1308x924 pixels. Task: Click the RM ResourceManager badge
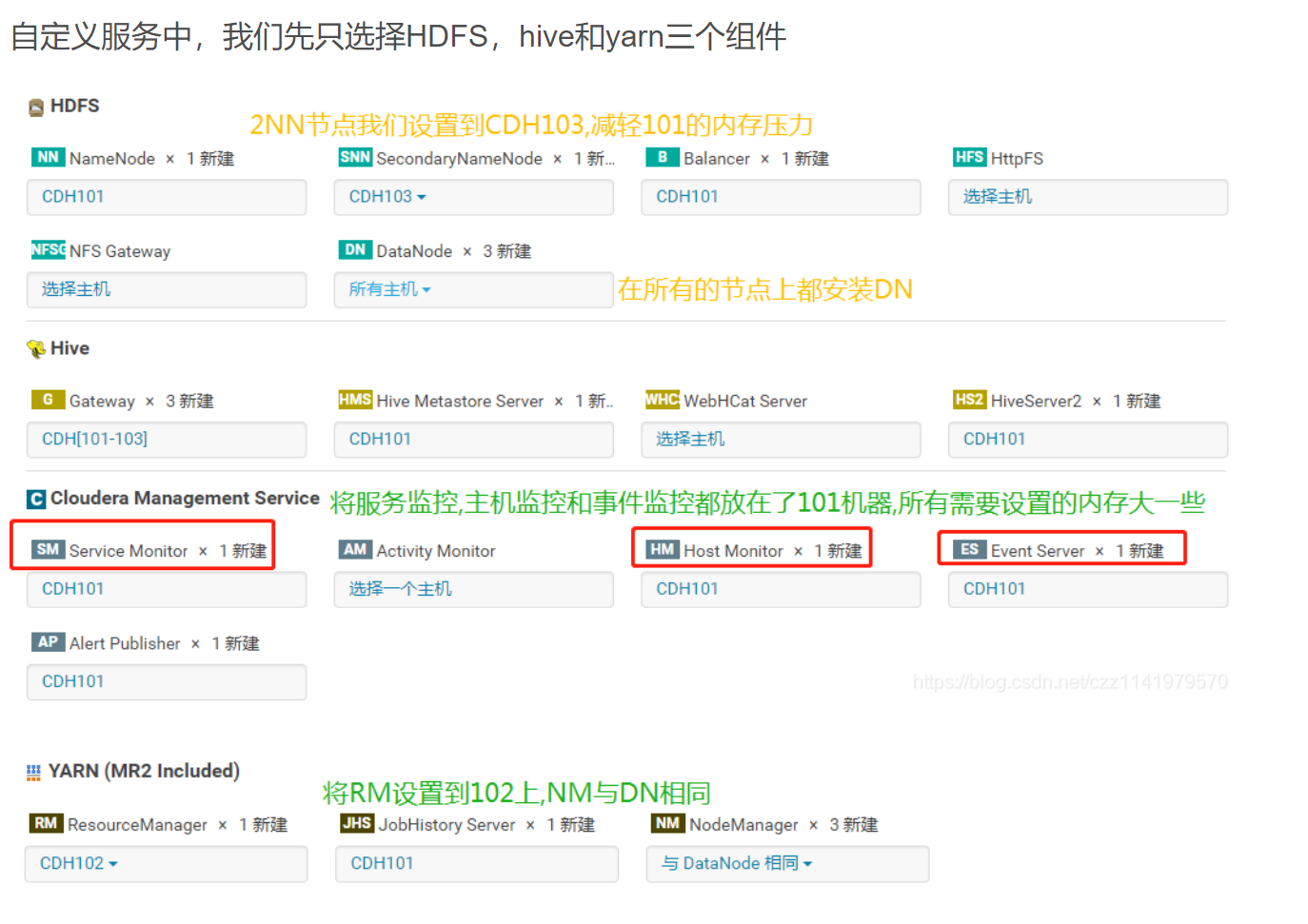tap(46, 823)
